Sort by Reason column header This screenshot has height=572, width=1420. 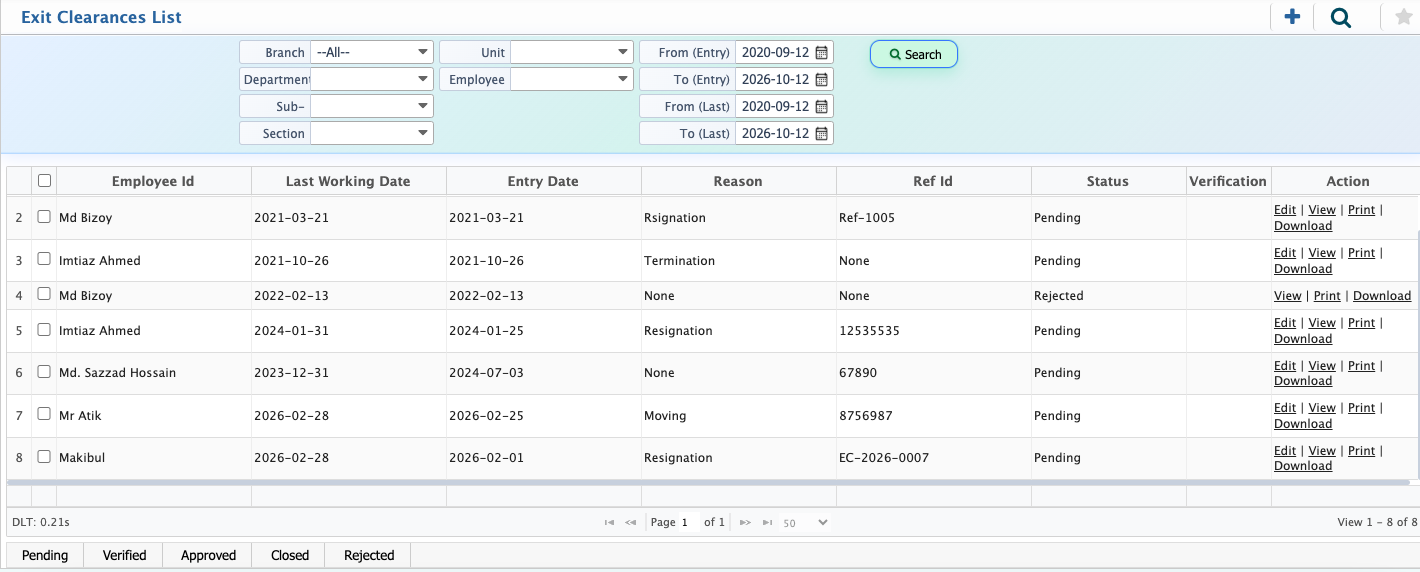(x=738, y=181)
